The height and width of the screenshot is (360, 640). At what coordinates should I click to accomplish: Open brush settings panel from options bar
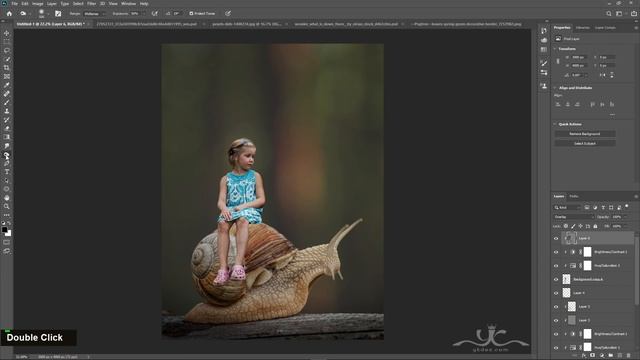pos(58,13)
